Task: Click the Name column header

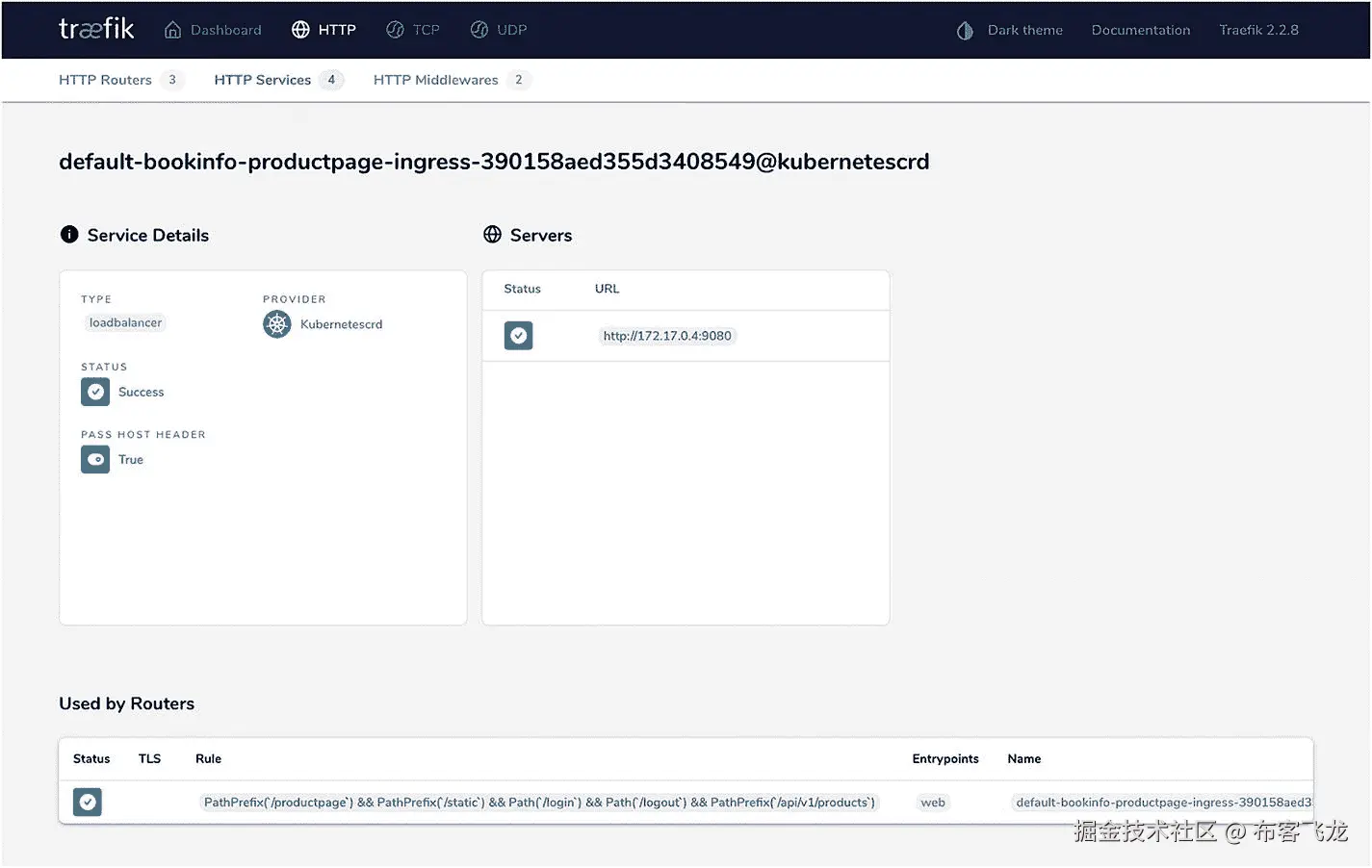Action: point(1023,758)
